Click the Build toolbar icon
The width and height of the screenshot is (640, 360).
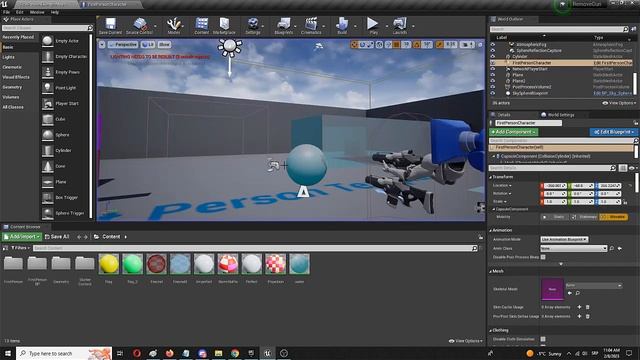click(x=342, y=24)
